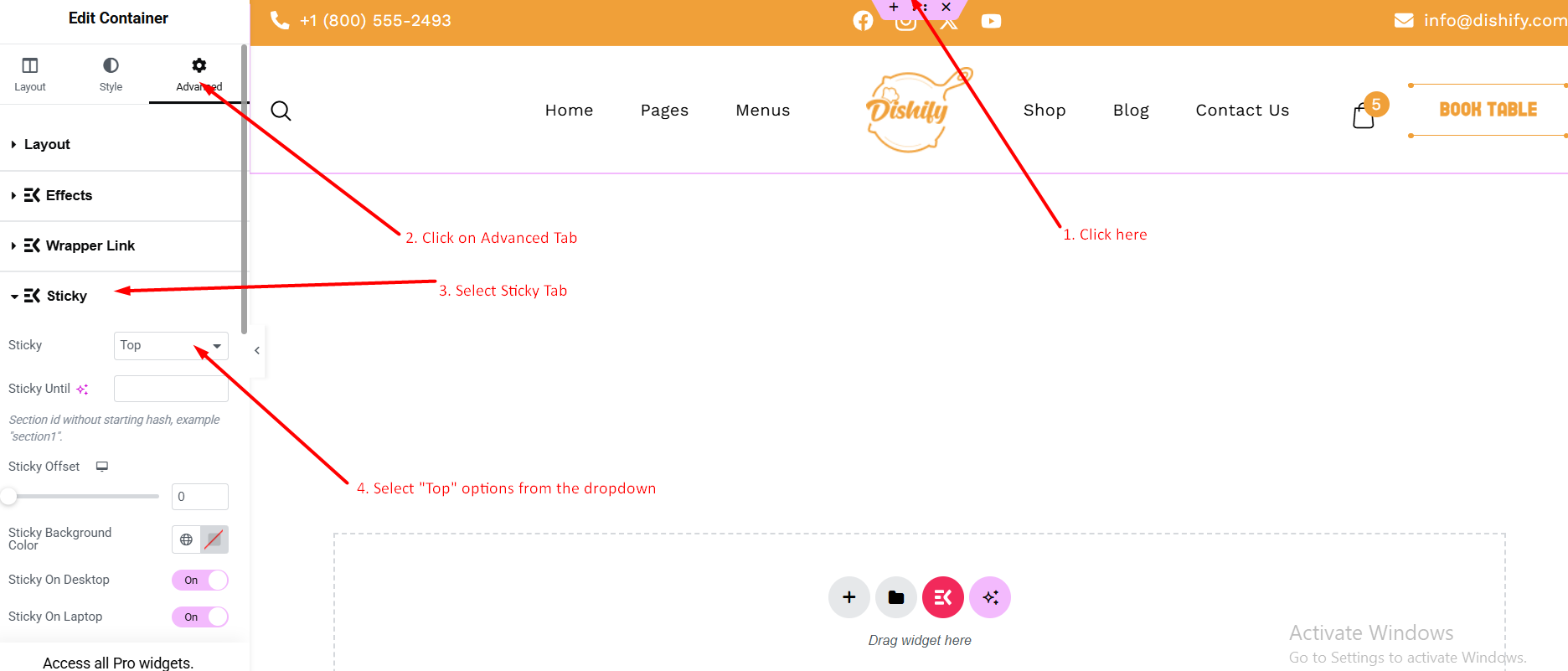Open the Advanced tab
Screen dimensions: 1568x671
coord(199,75)
